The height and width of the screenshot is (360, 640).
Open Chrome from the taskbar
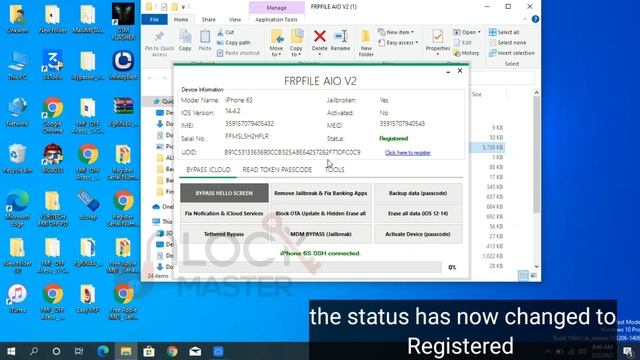(172, 351)
